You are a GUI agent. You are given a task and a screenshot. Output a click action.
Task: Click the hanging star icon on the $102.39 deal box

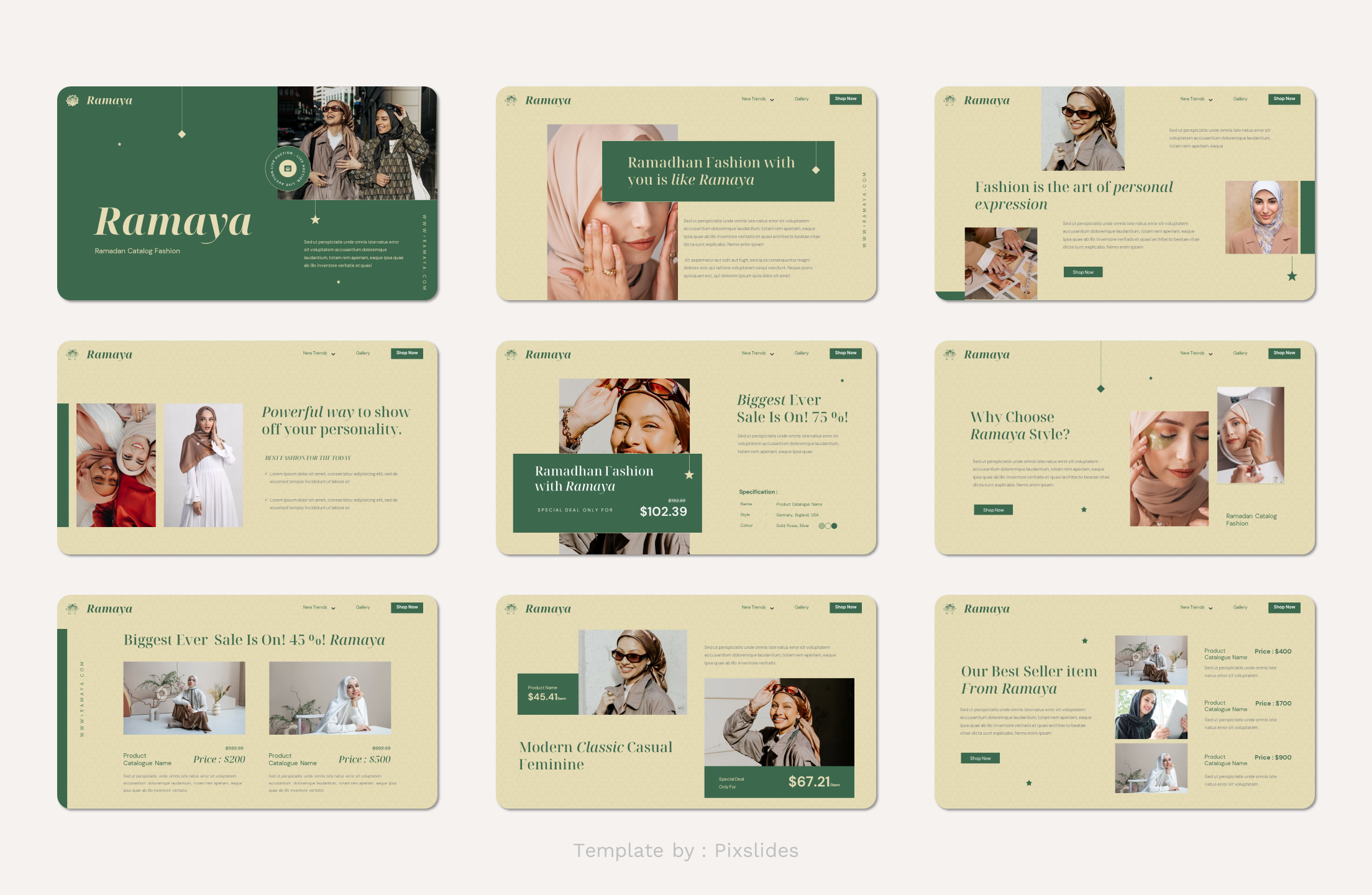[689, 475]
